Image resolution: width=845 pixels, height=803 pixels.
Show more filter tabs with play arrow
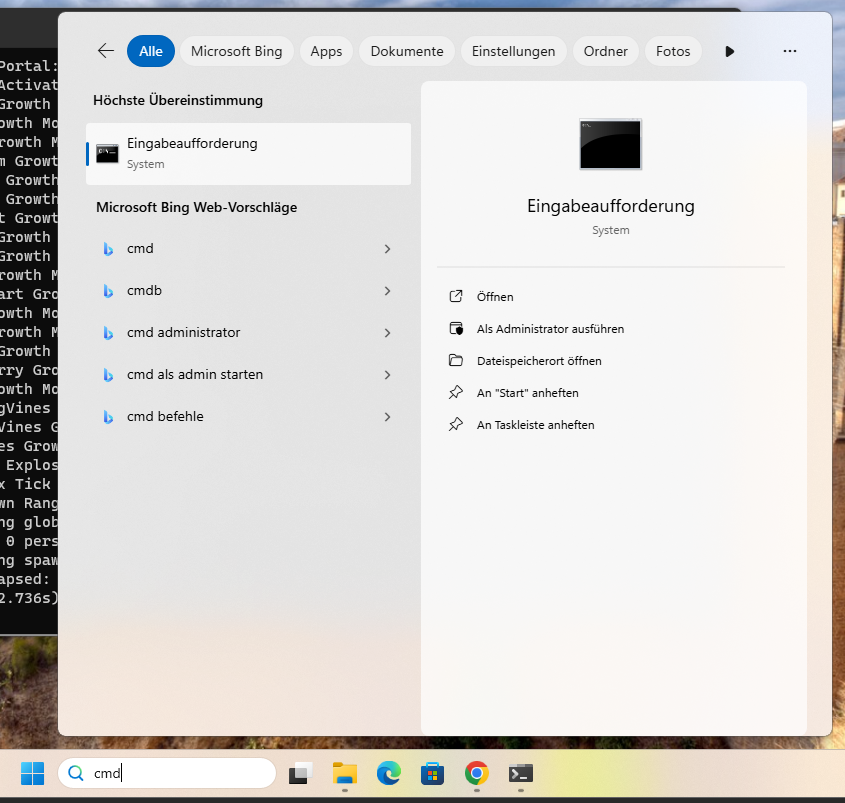pos(730,51)
